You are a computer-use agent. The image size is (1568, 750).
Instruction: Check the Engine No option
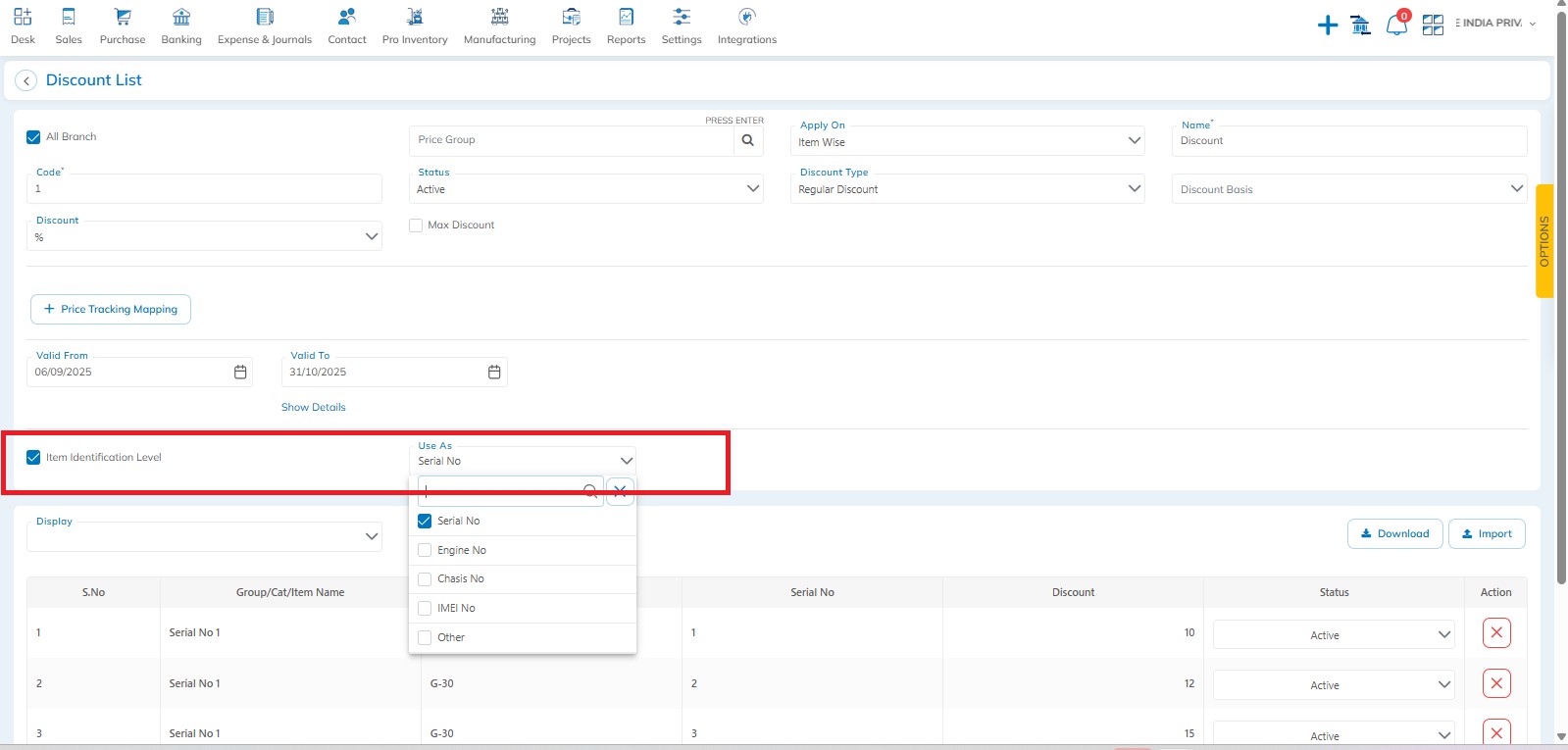pos(425,550)
